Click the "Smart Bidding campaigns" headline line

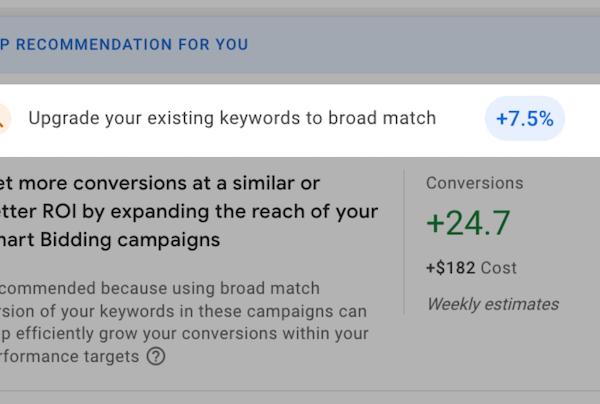click(110, 241)
